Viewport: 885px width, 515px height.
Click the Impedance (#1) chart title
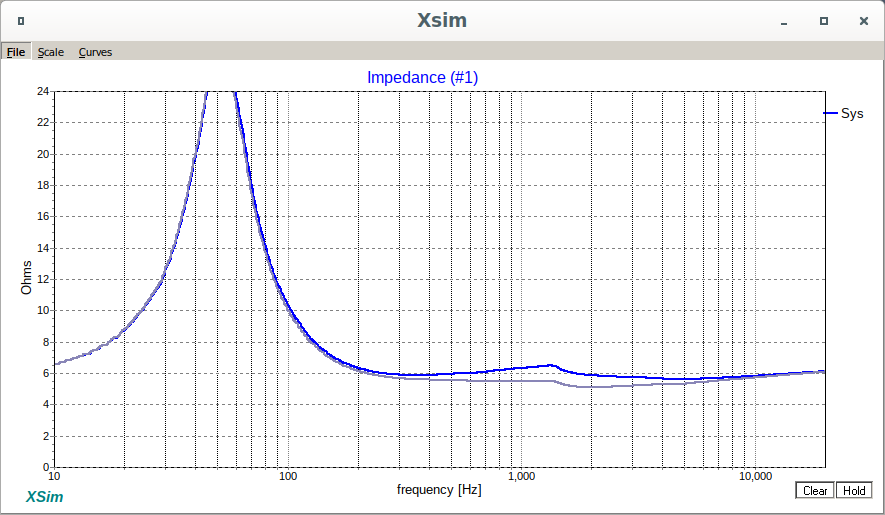tap(422, 77)
